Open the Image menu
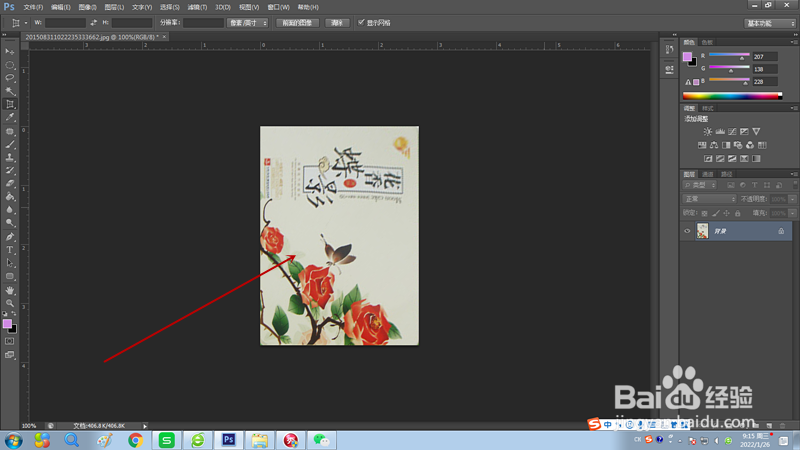 pyautogui.click(x=87, y=7)
